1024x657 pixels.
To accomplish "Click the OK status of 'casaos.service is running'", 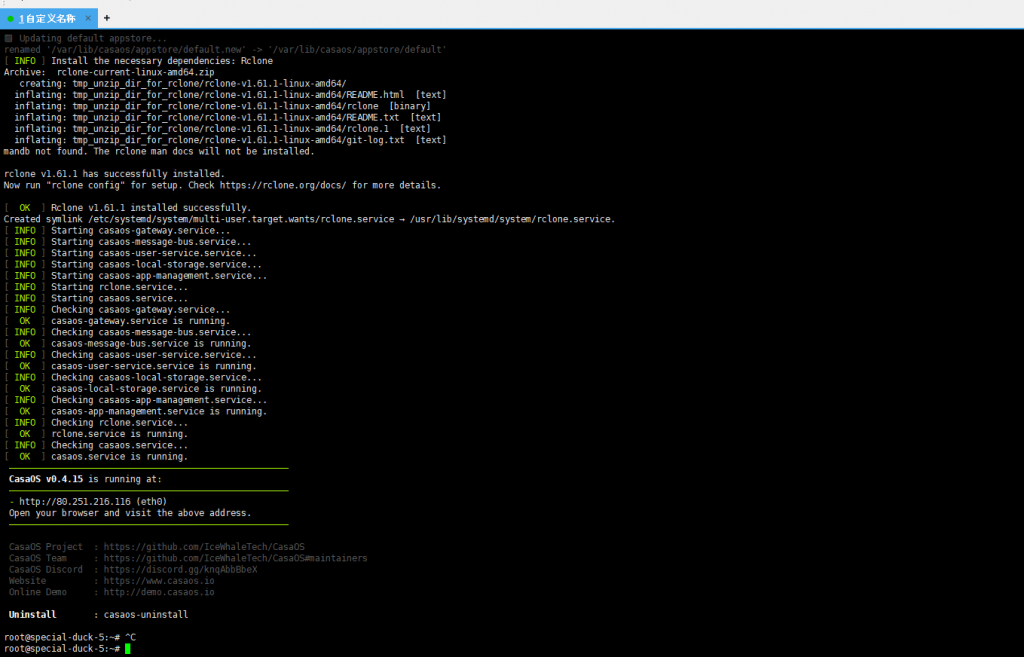I will [x=24, y=456].
